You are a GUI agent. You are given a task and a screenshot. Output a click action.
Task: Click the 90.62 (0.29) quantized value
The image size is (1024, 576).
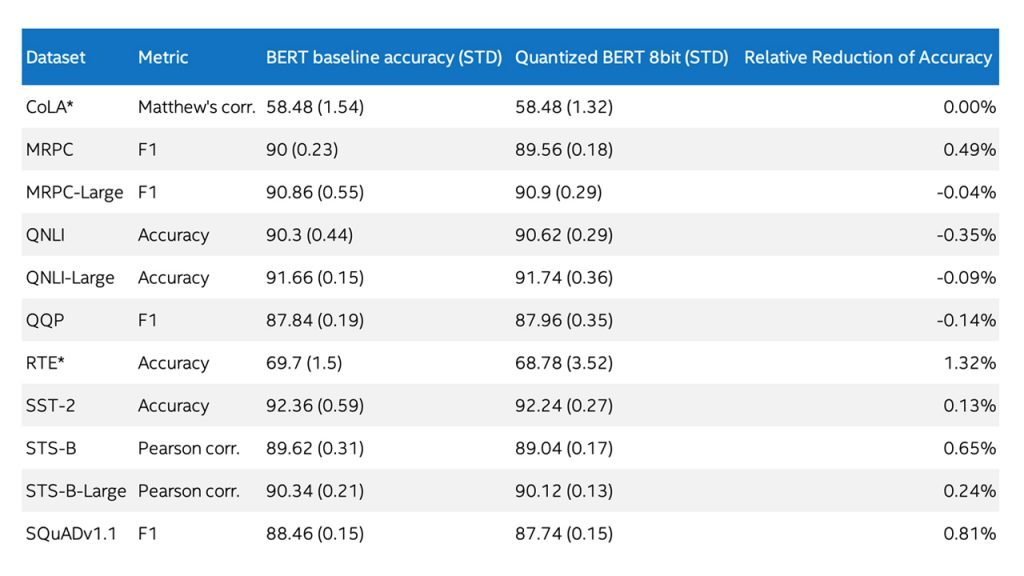coord(564,235)
